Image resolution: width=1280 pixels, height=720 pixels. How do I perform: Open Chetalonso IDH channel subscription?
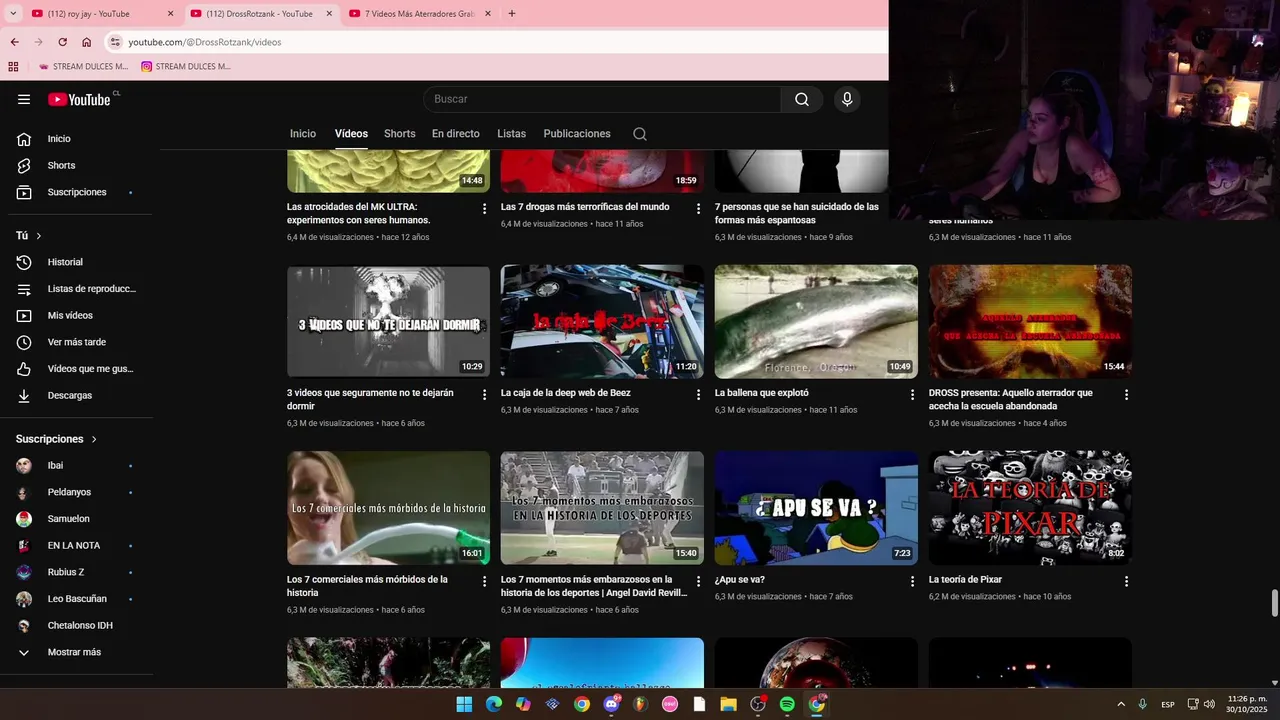tap(80, 626)
